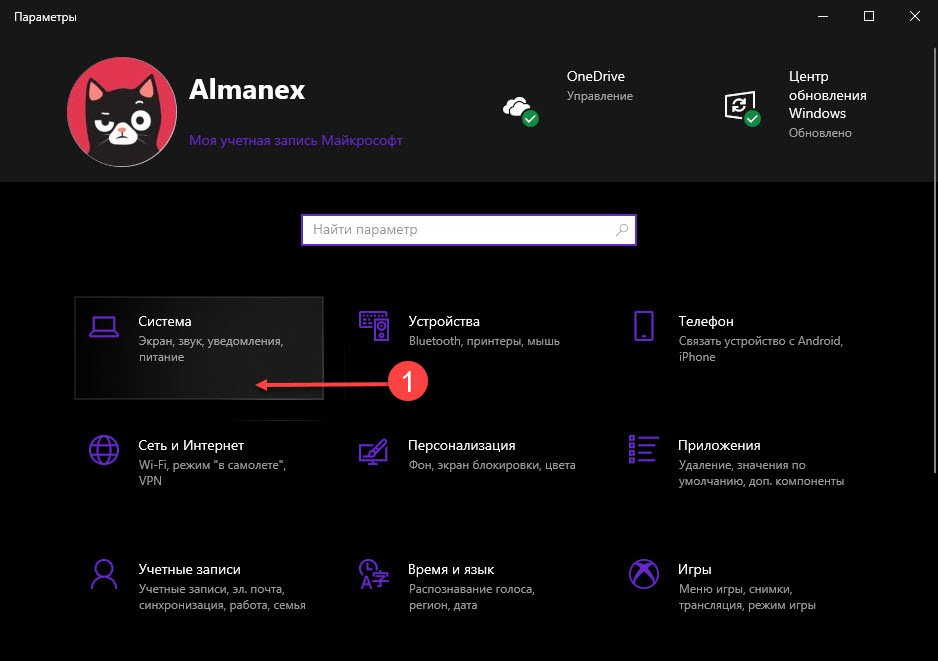Click the Персонализация paintbrush icon
The width and height of the screenshot is (938, 661).
[x=373, y=453]
